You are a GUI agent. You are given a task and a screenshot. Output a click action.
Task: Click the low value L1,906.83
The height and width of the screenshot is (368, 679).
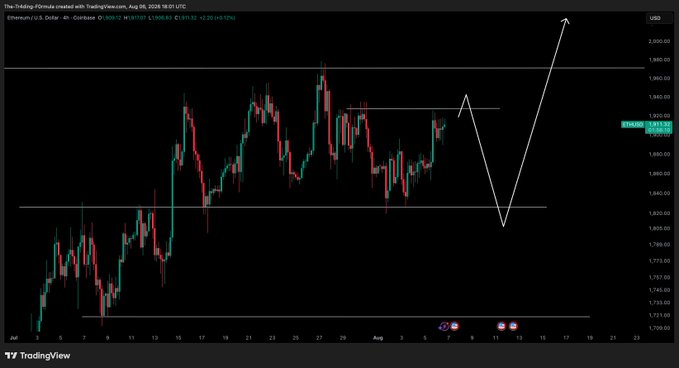(160, 18)
